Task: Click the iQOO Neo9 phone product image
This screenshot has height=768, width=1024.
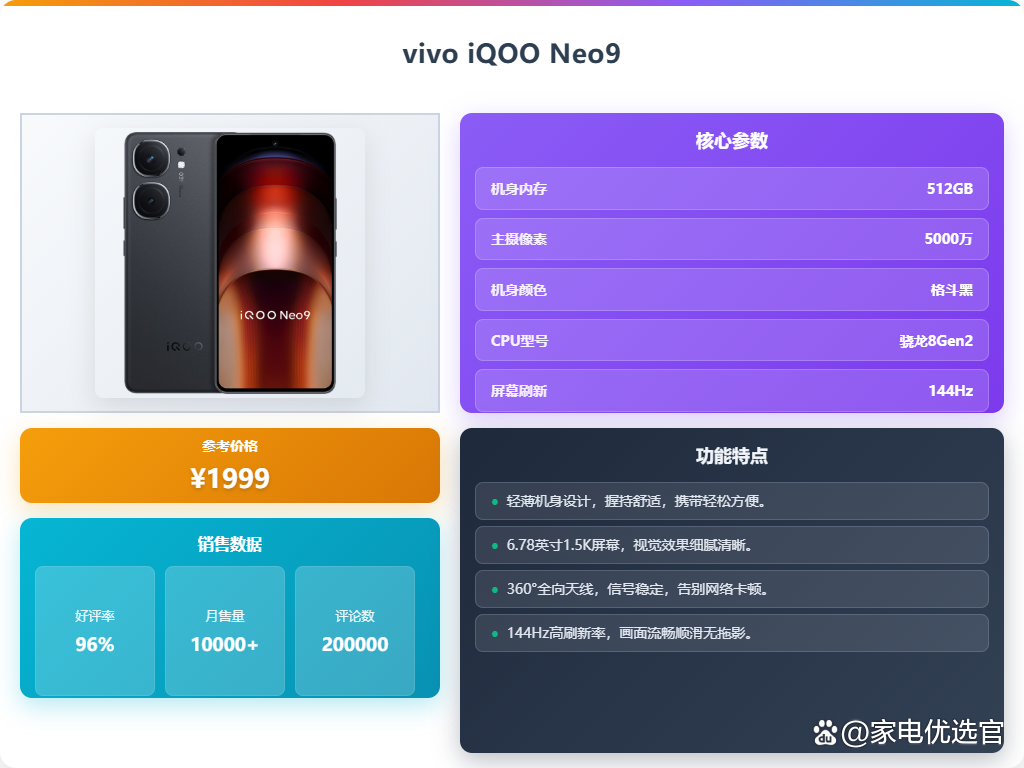Action: point(230,263)
